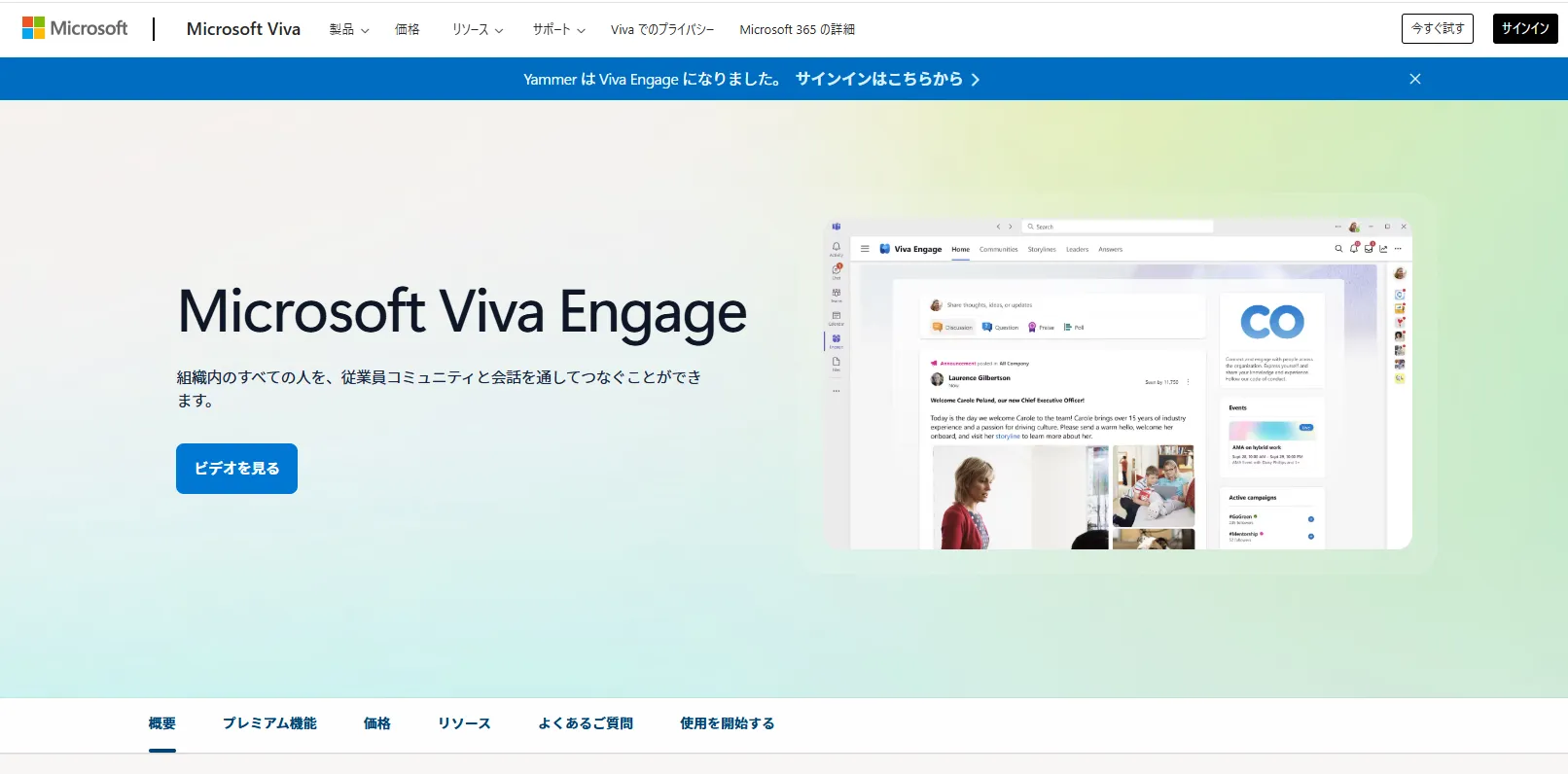Open Files in the preview's left sidebar

pyautogui.click(x=837, y=363)
